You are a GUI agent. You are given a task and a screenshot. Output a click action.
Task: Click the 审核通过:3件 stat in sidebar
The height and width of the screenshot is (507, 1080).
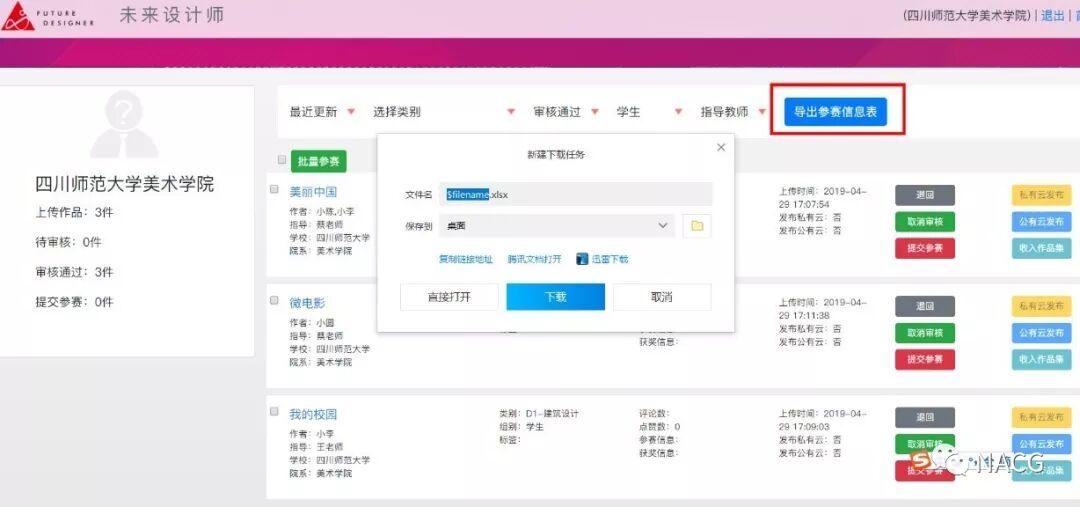(74, 272)
